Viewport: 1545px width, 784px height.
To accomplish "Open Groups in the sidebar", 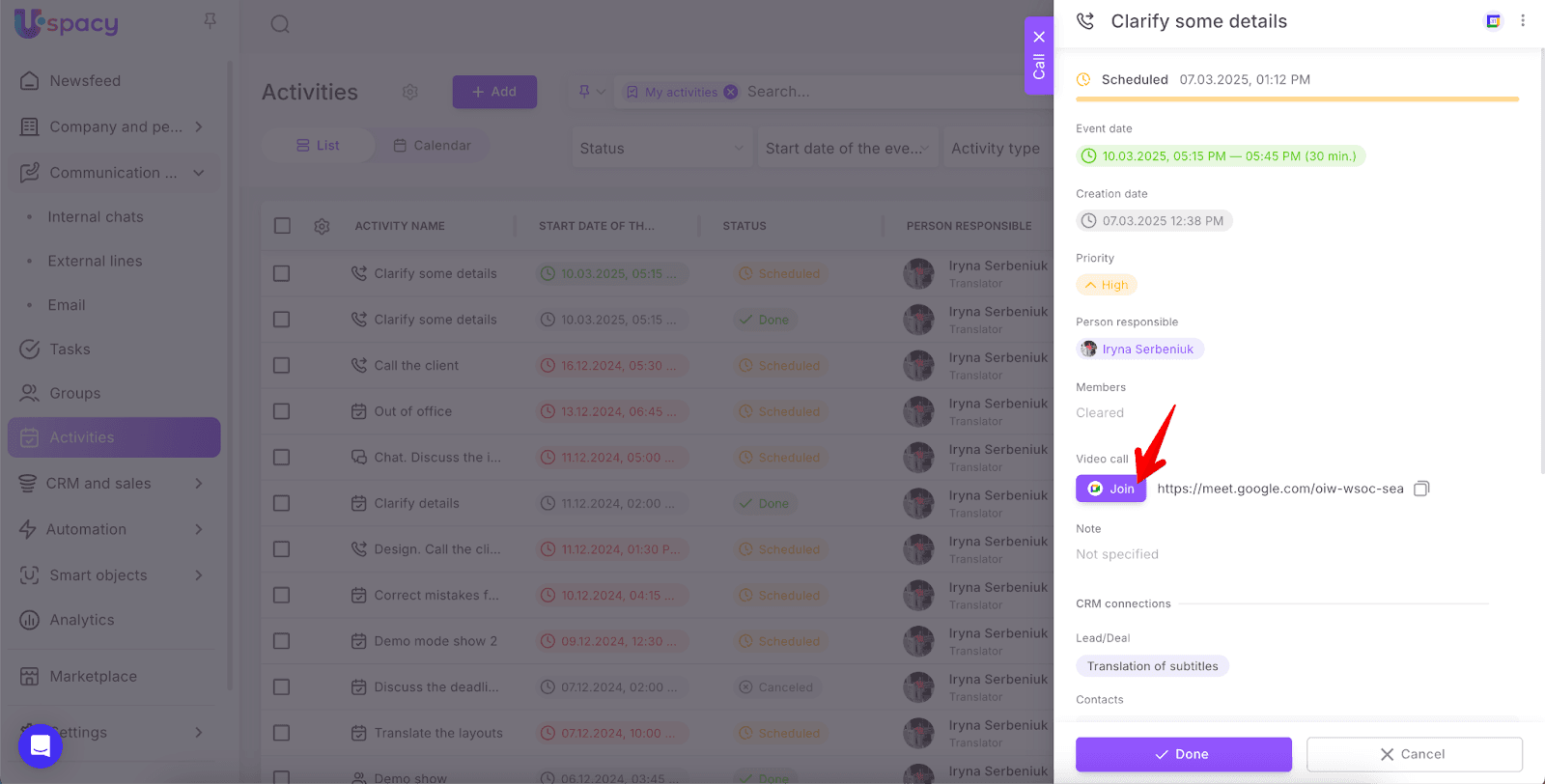I will (74, 394).
